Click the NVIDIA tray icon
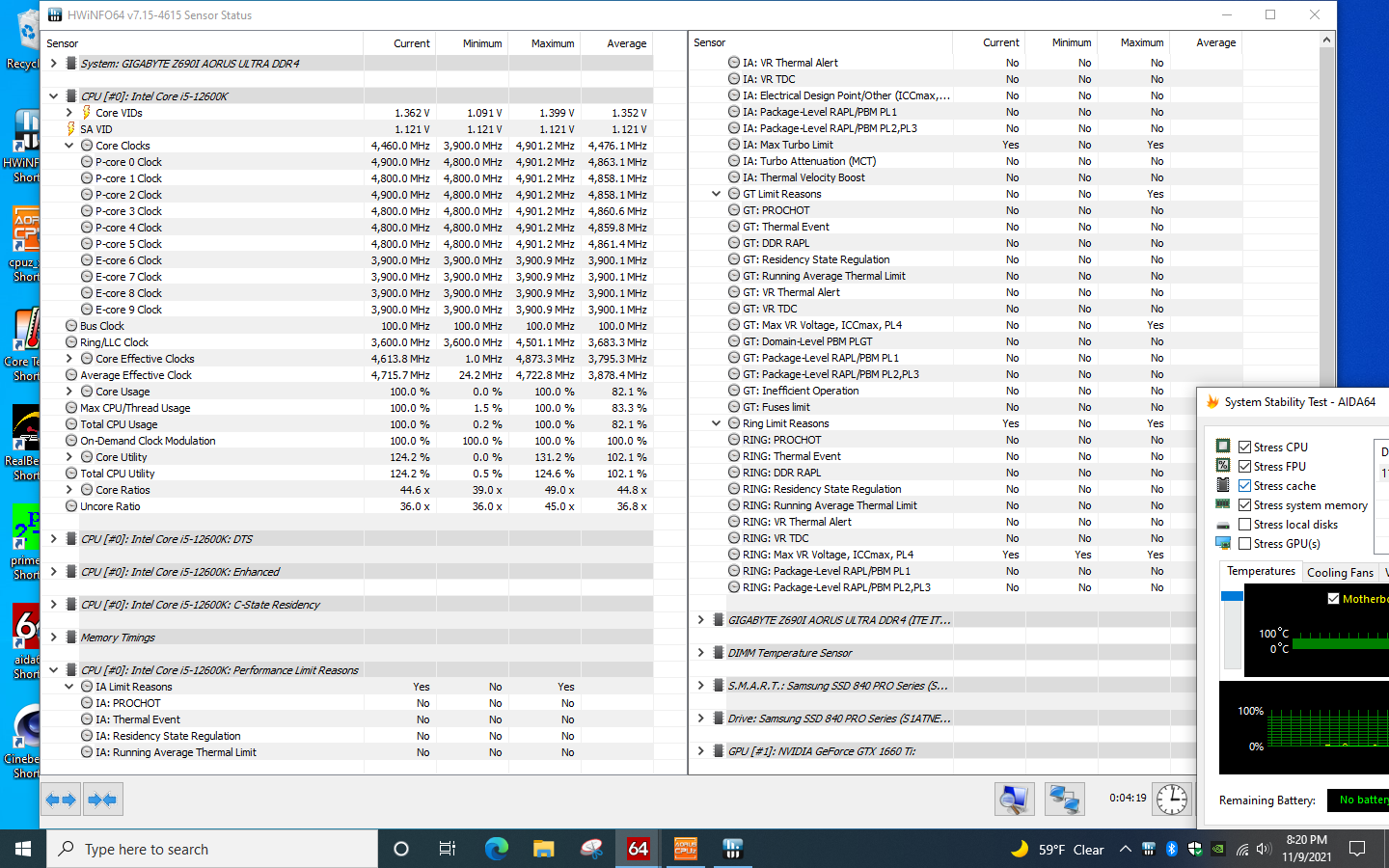 (x=1218, y=849)
